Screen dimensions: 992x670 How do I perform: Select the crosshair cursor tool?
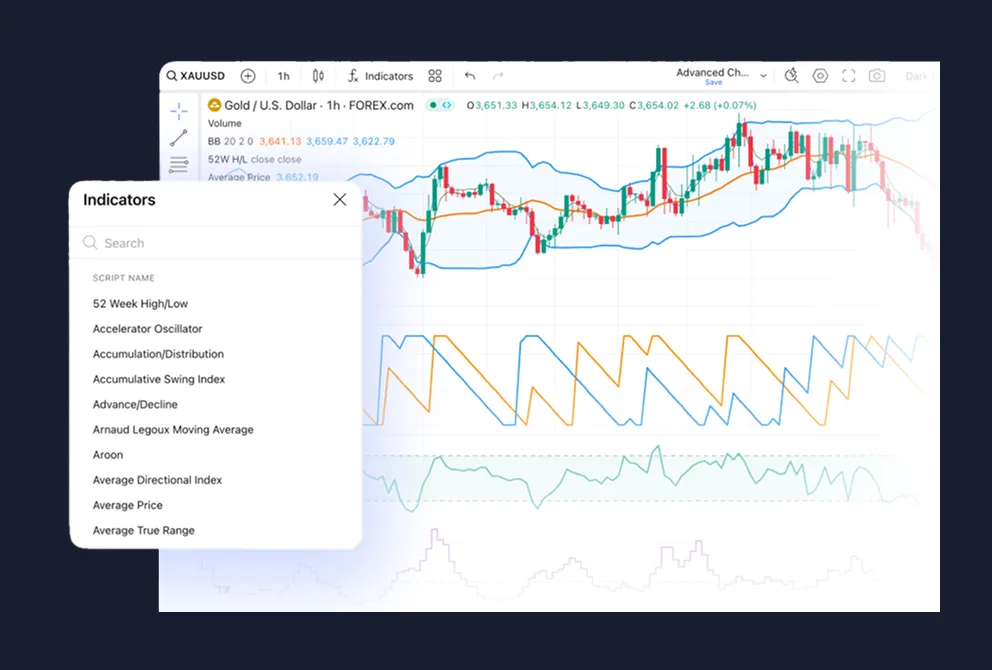(179, 111)
